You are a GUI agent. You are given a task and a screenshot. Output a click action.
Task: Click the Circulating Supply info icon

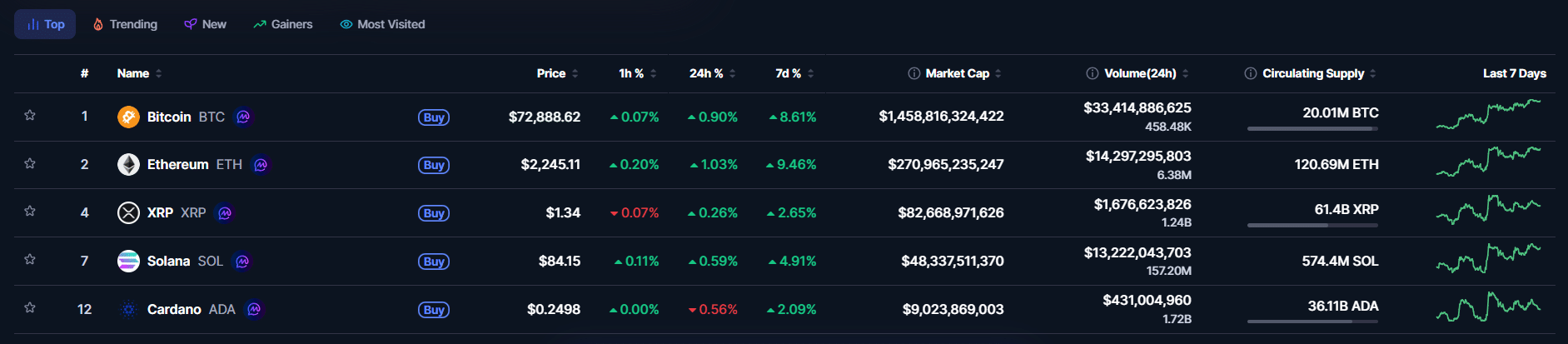click(1250, 73)
